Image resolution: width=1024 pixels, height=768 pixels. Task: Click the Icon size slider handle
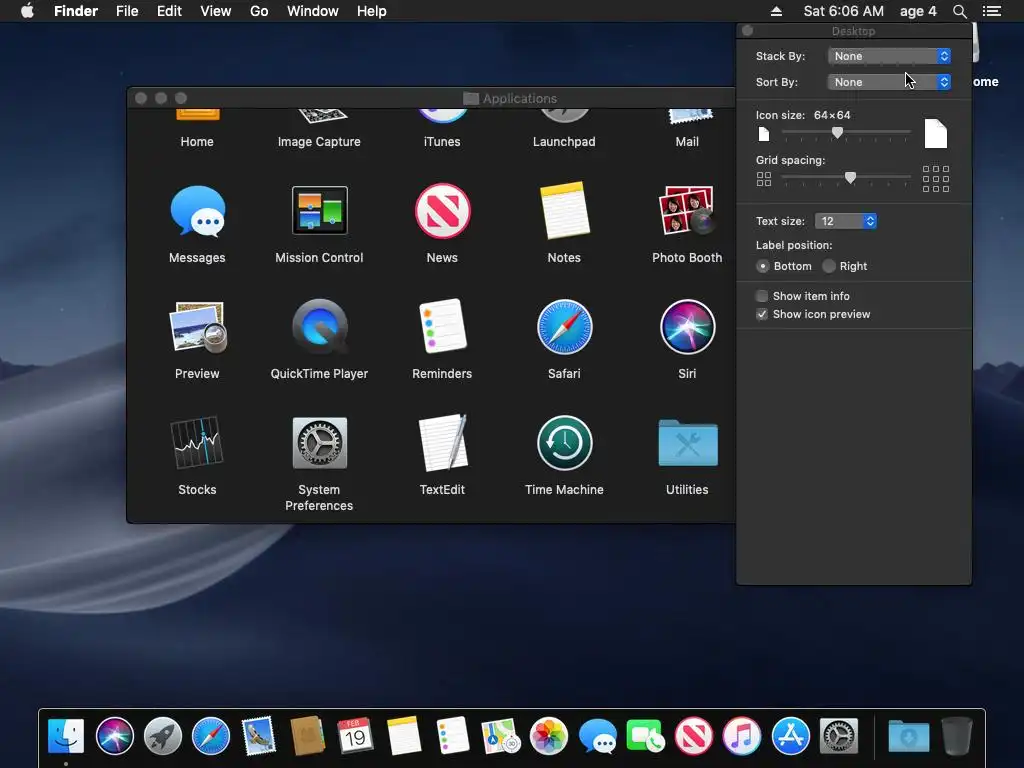(x=837, y=133)
